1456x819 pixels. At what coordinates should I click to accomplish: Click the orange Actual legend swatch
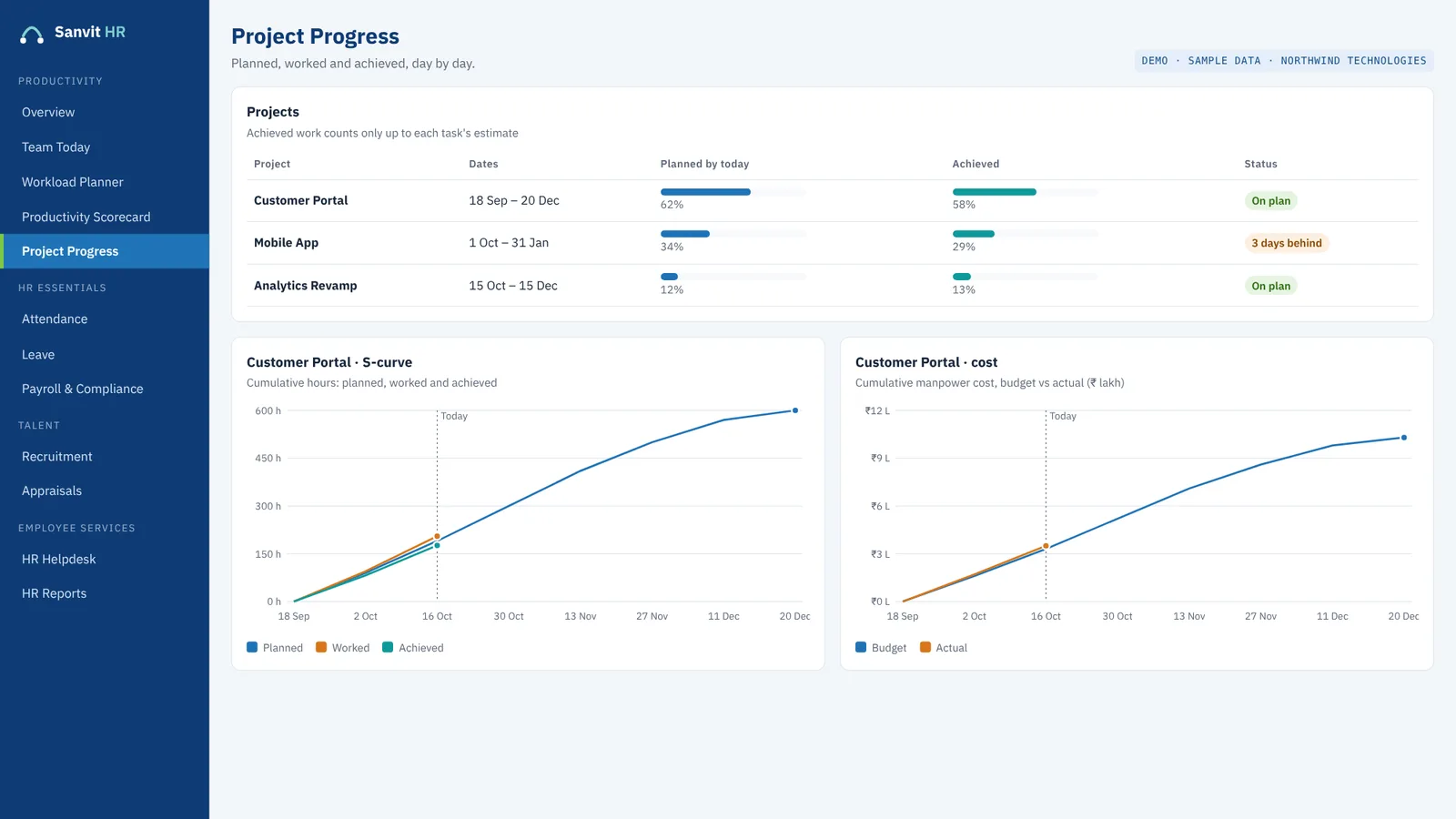[925, 647]
